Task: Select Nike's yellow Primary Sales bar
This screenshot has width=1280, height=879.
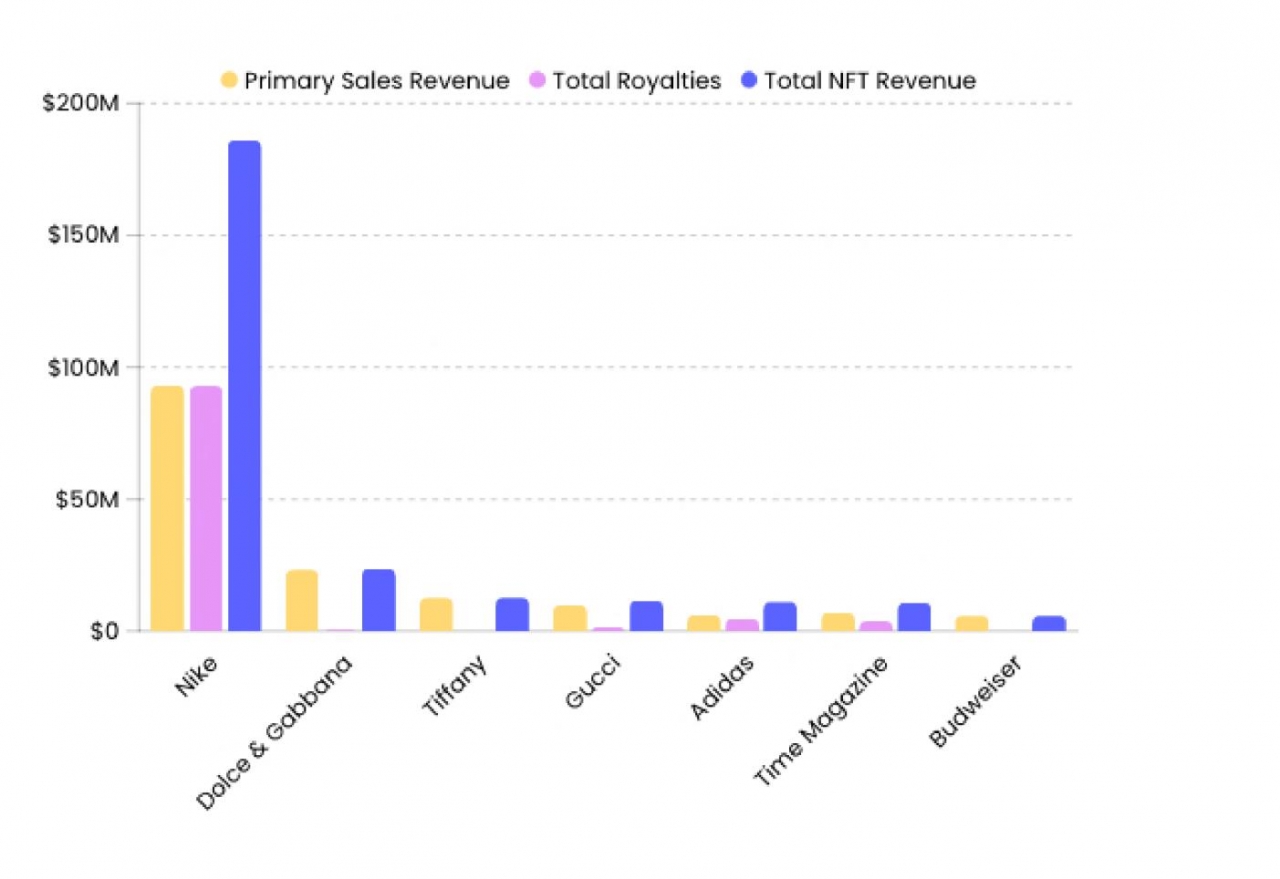Action: [x=167, y=508]
